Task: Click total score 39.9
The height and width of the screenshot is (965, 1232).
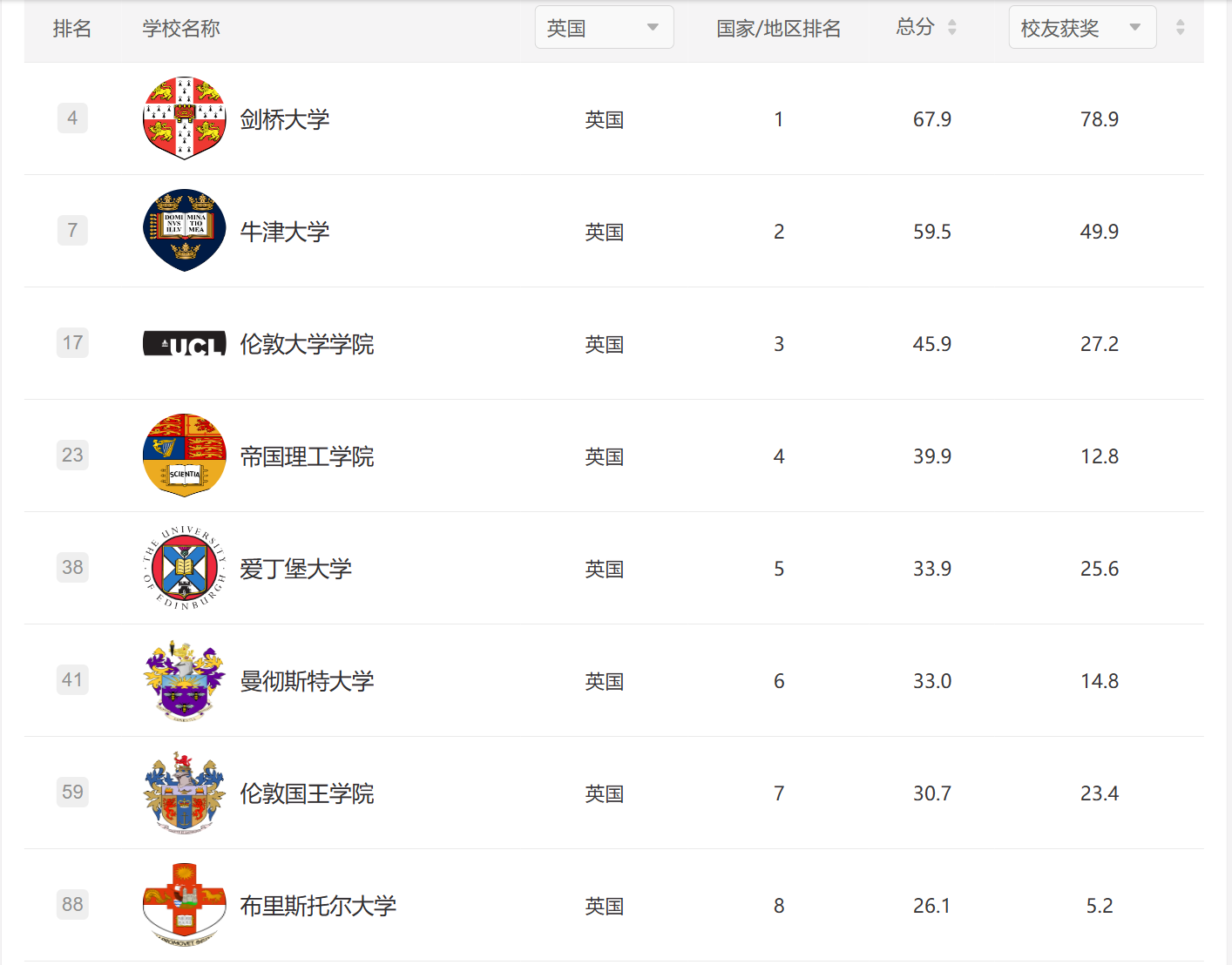Action: click(x=932, y=456)
